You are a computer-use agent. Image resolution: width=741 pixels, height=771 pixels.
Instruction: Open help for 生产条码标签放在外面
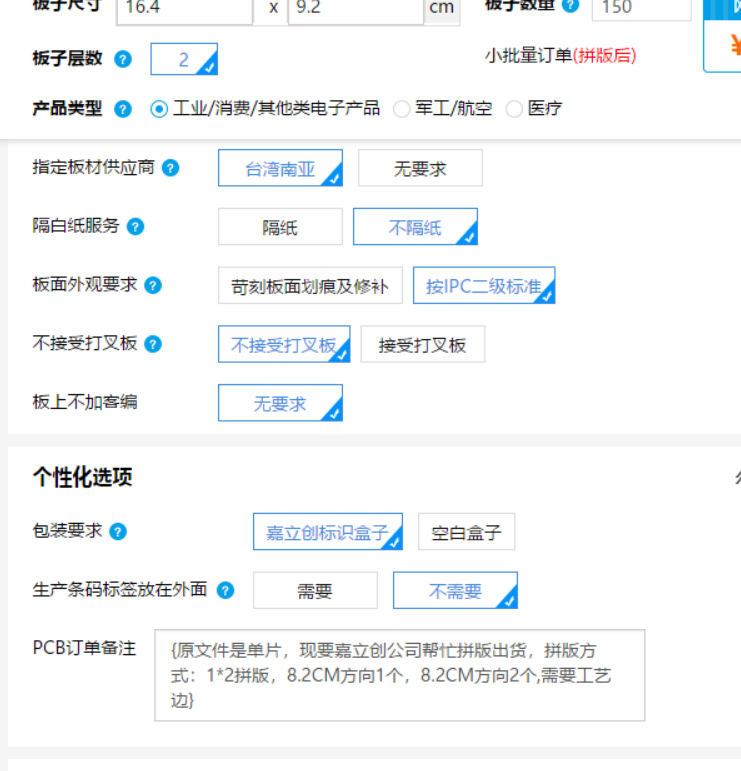[226, 590]
